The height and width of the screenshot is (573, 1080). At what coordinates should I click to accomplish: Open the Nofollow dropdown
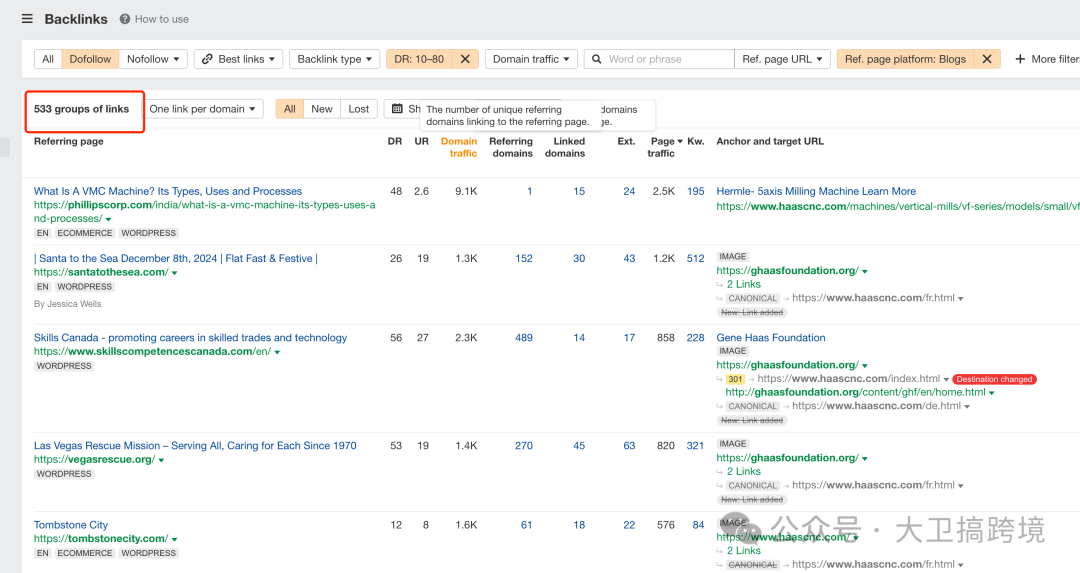point(153,59)
